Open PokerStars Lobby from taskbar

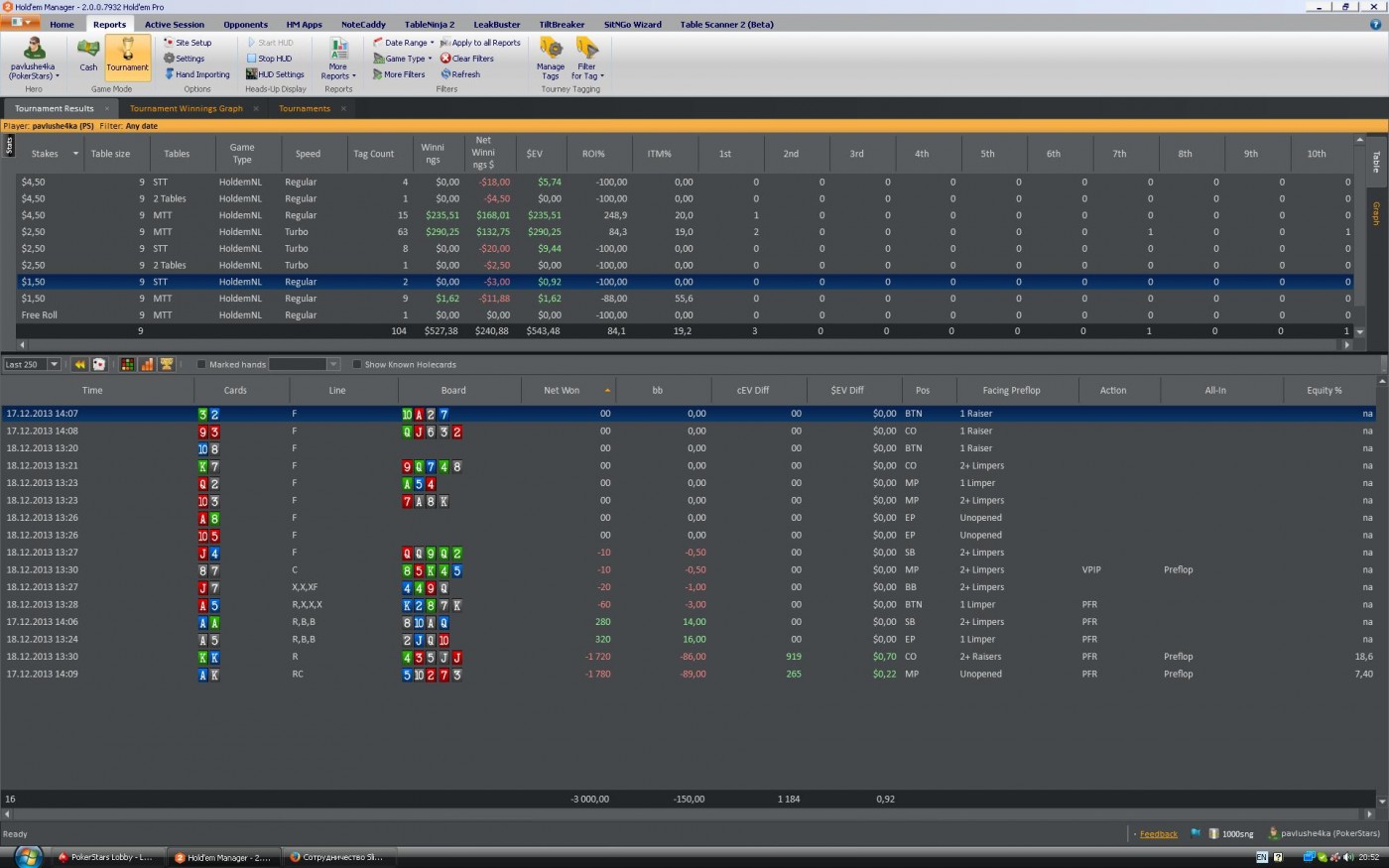coord(105,857)
